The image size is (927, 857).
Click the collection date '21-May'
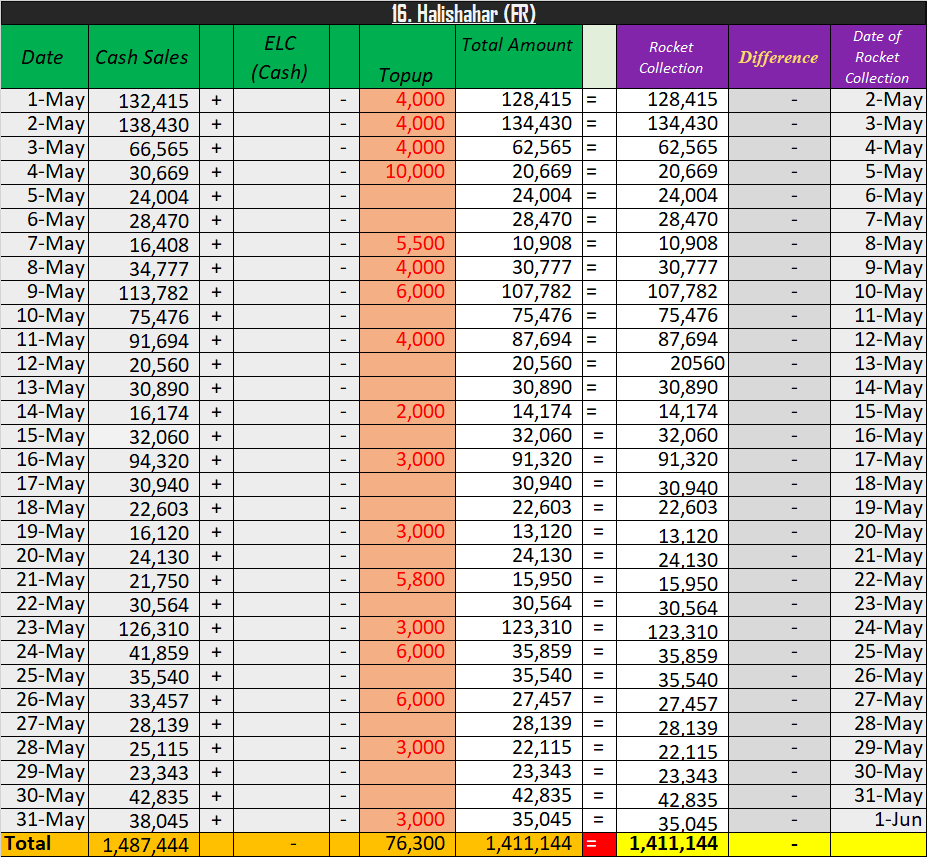[x=878, y=557]
